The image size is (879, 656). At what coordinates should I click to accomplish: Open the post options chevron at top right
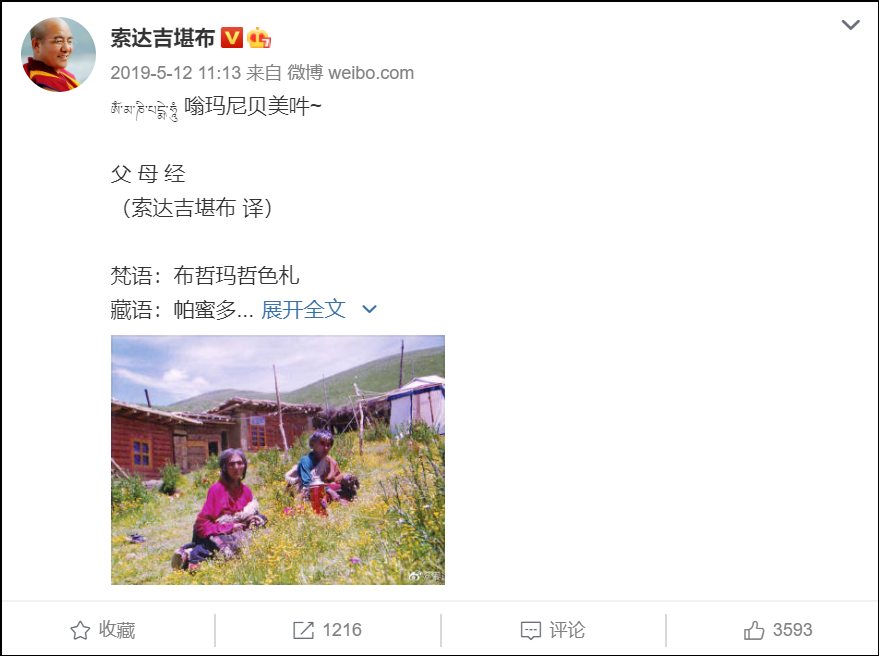[x=850, y=25]
